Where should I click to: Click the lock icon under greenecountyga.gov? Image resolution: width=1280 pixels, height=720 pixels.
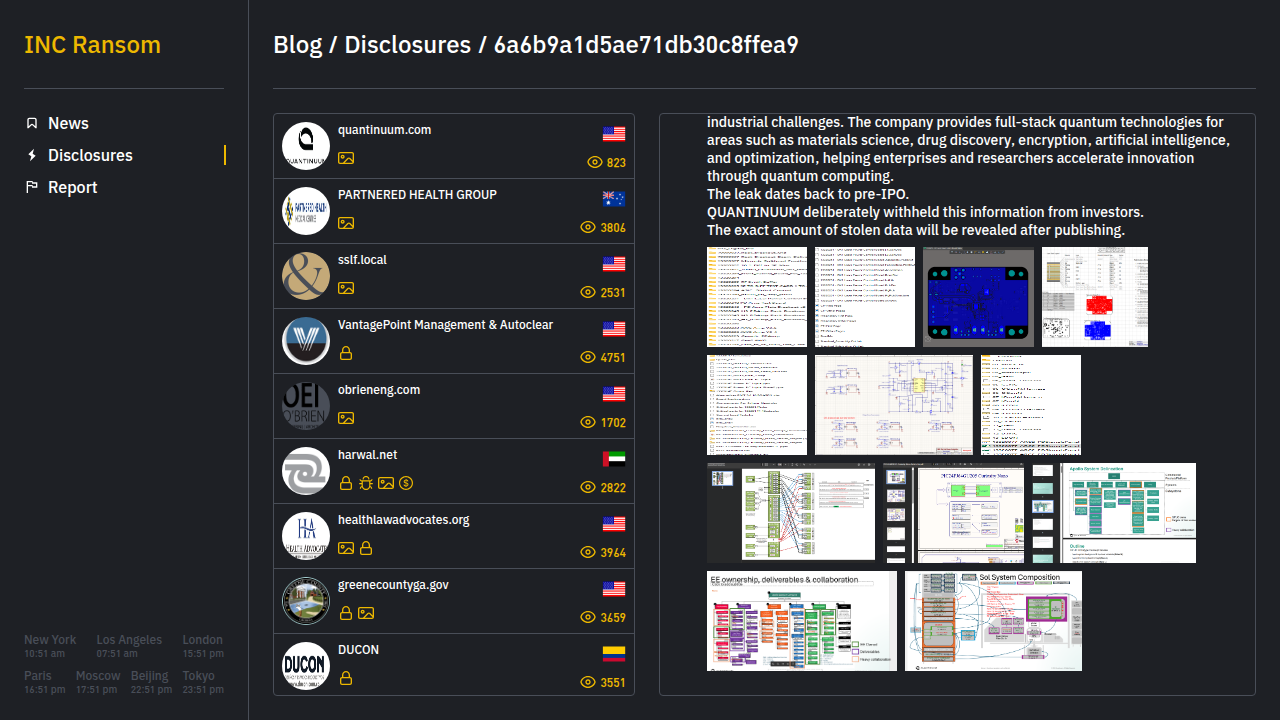[346, 613]
